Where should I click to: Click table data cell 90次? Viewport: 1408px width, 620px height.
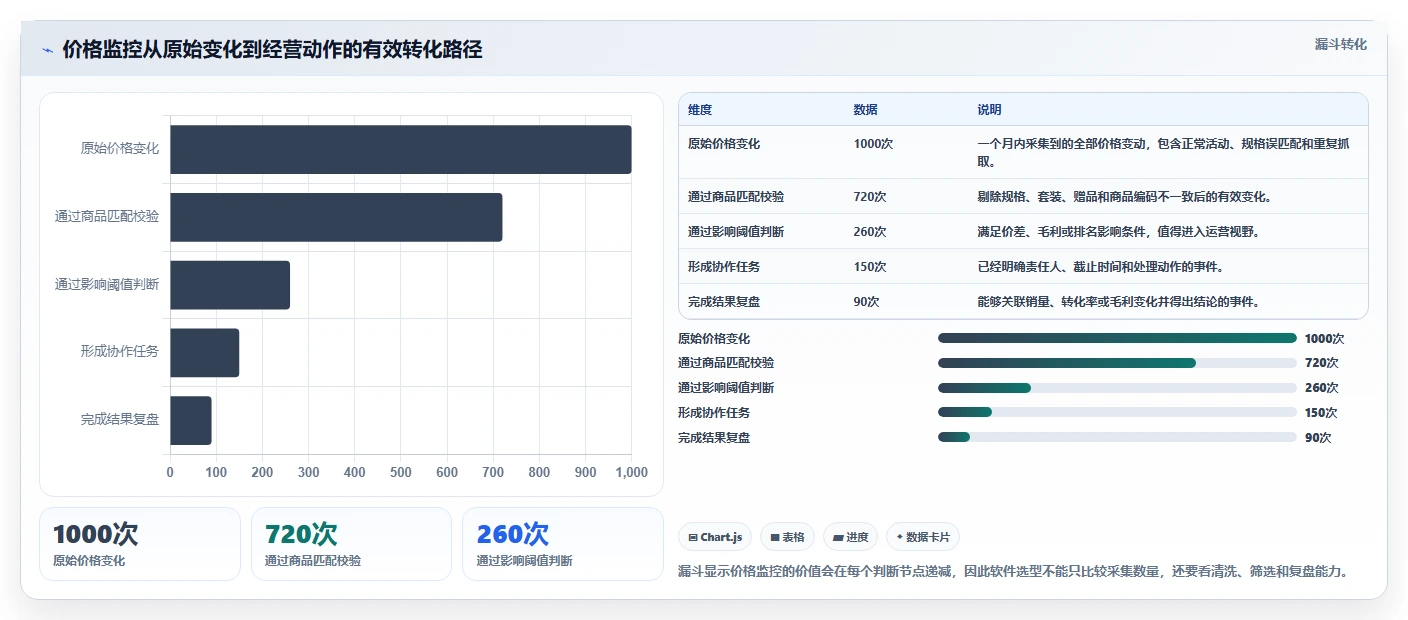pos(866,302)
